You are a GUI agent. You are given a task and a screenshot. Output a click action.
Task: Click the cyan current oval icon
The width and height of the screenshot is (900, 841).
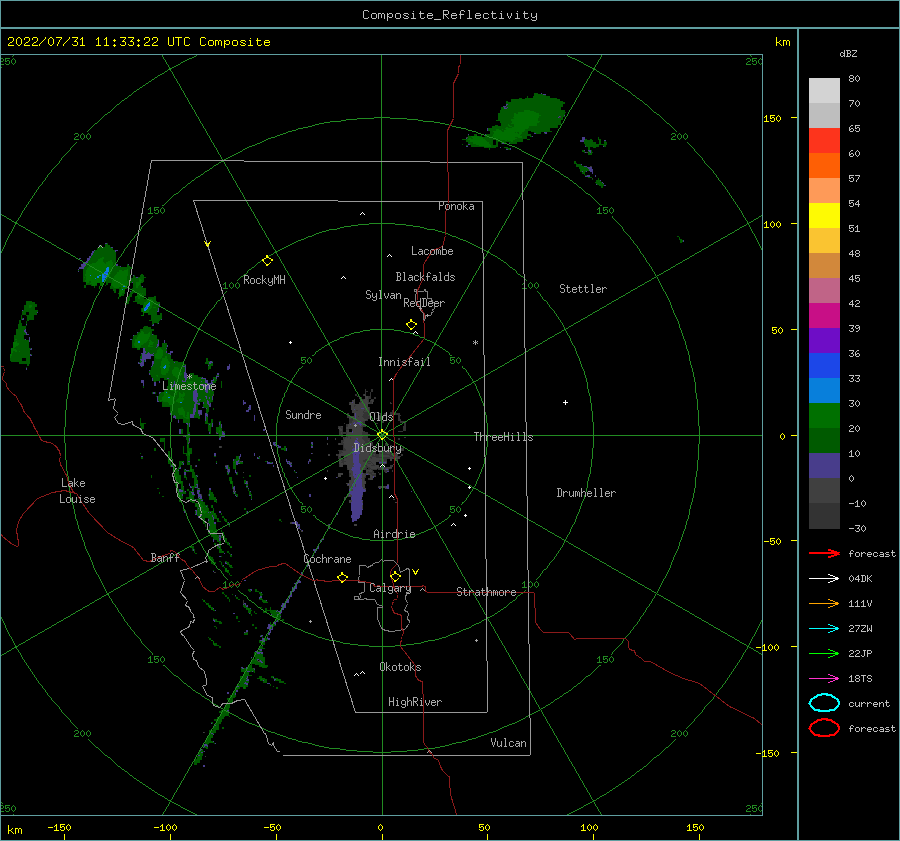click(x=824, y=703)
